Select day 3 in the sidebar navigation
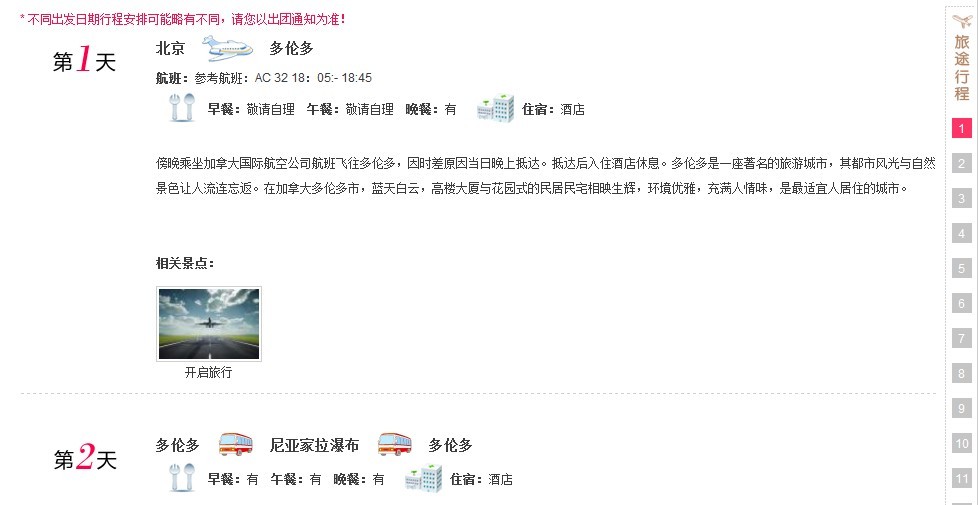 (962, 198)
